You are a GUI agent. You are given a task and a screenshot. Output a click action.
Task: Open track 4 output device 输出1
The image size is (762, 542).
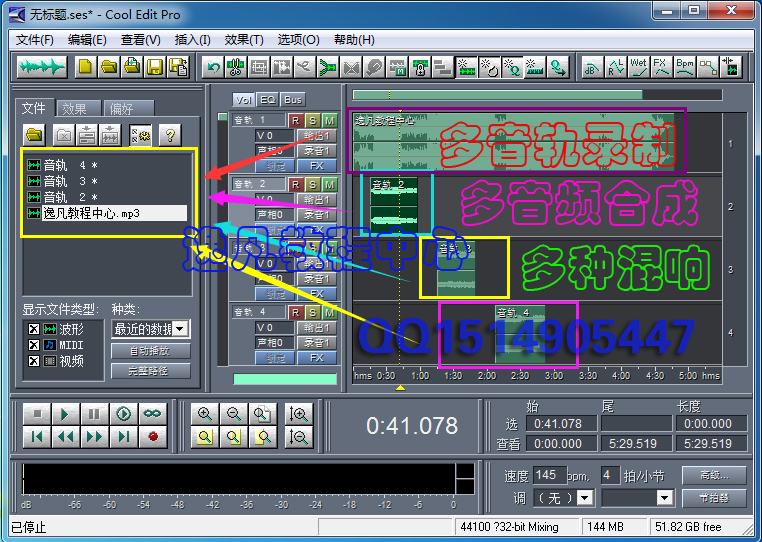pos(317,328)
